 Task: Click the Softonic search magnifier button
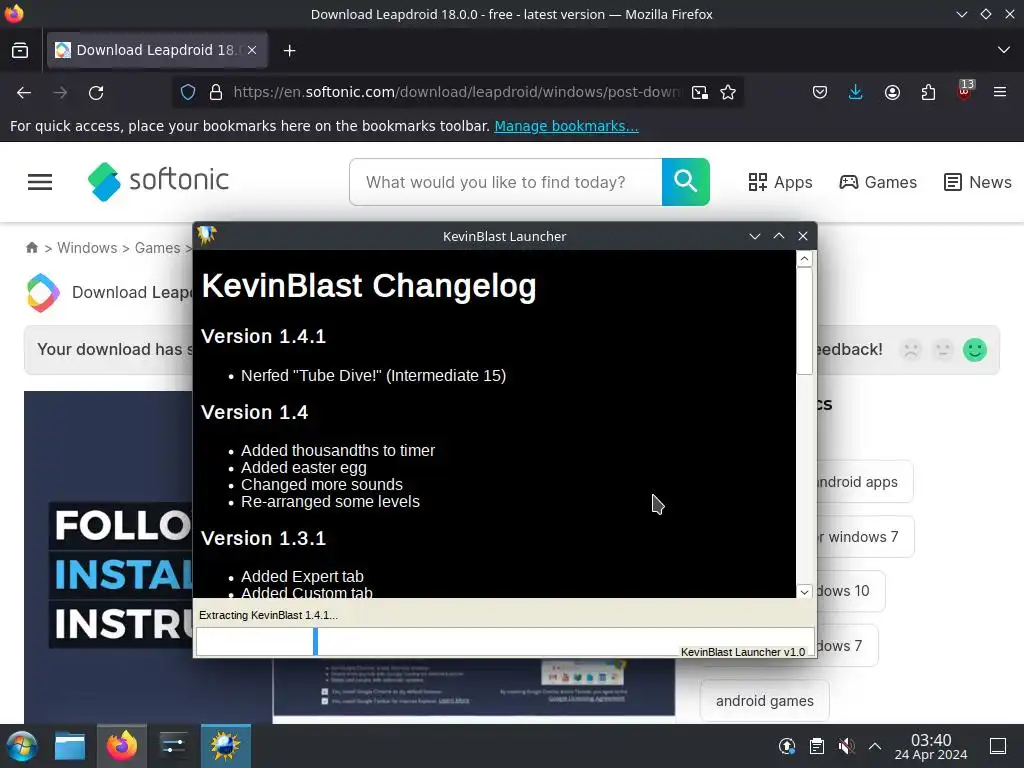pos(686,182)
